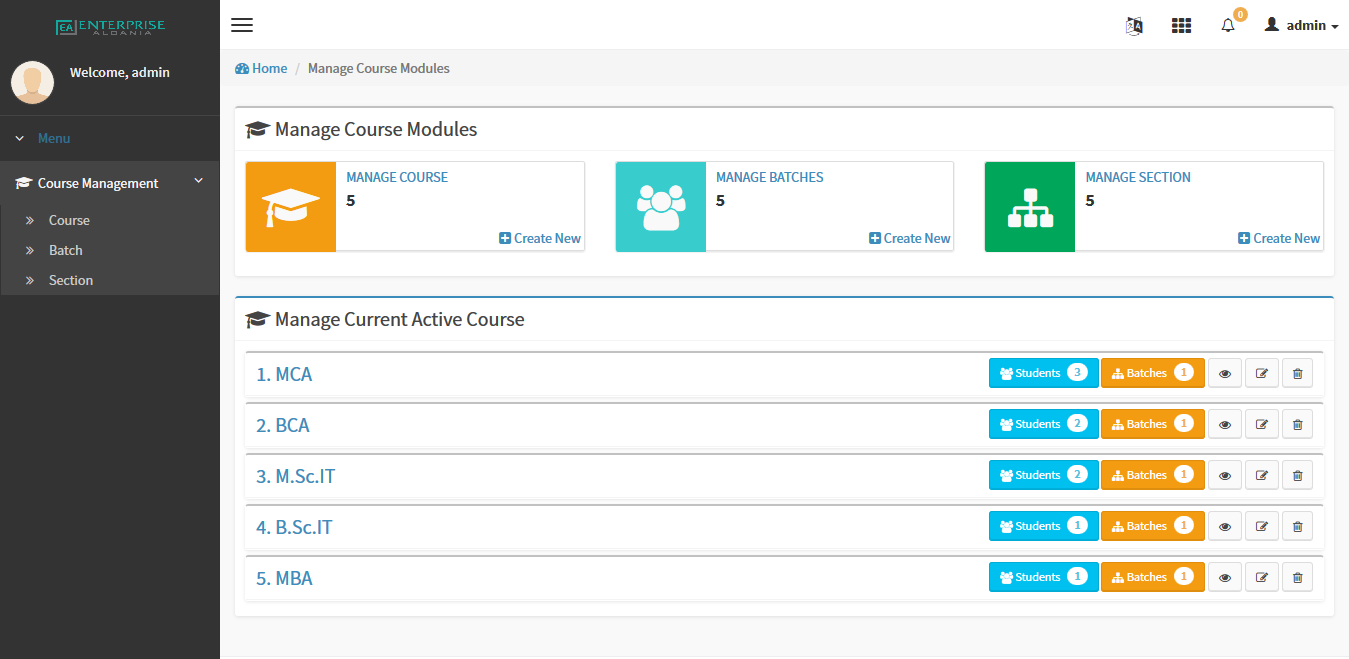Image resolution: width=1349 pixels, height=659 pixels.
Task: View MCA course with eye icon
Action: pyautogui.click(x=1225, y=373)
